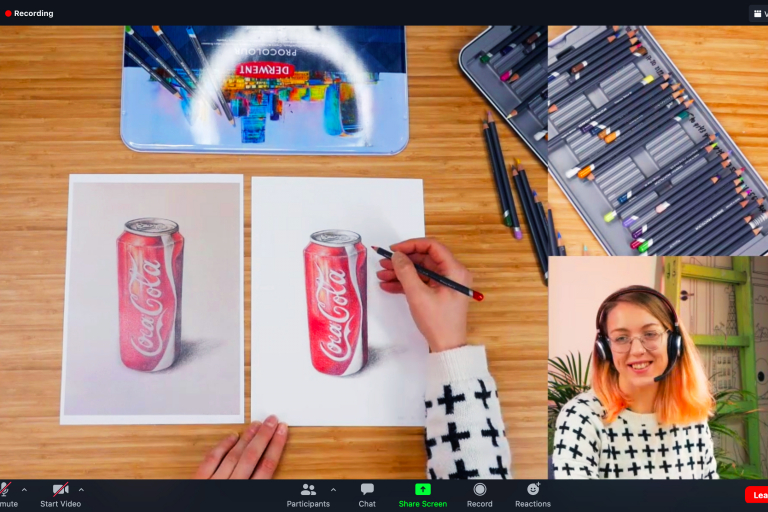Open the Chat panel
Screen dimensions: 768x512
[x=367, y=494]
